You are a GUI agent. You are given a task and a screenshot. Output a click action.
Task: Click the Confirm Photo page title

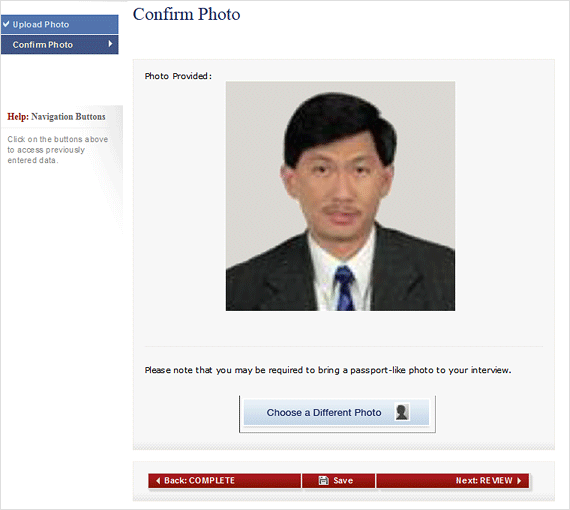186,15
